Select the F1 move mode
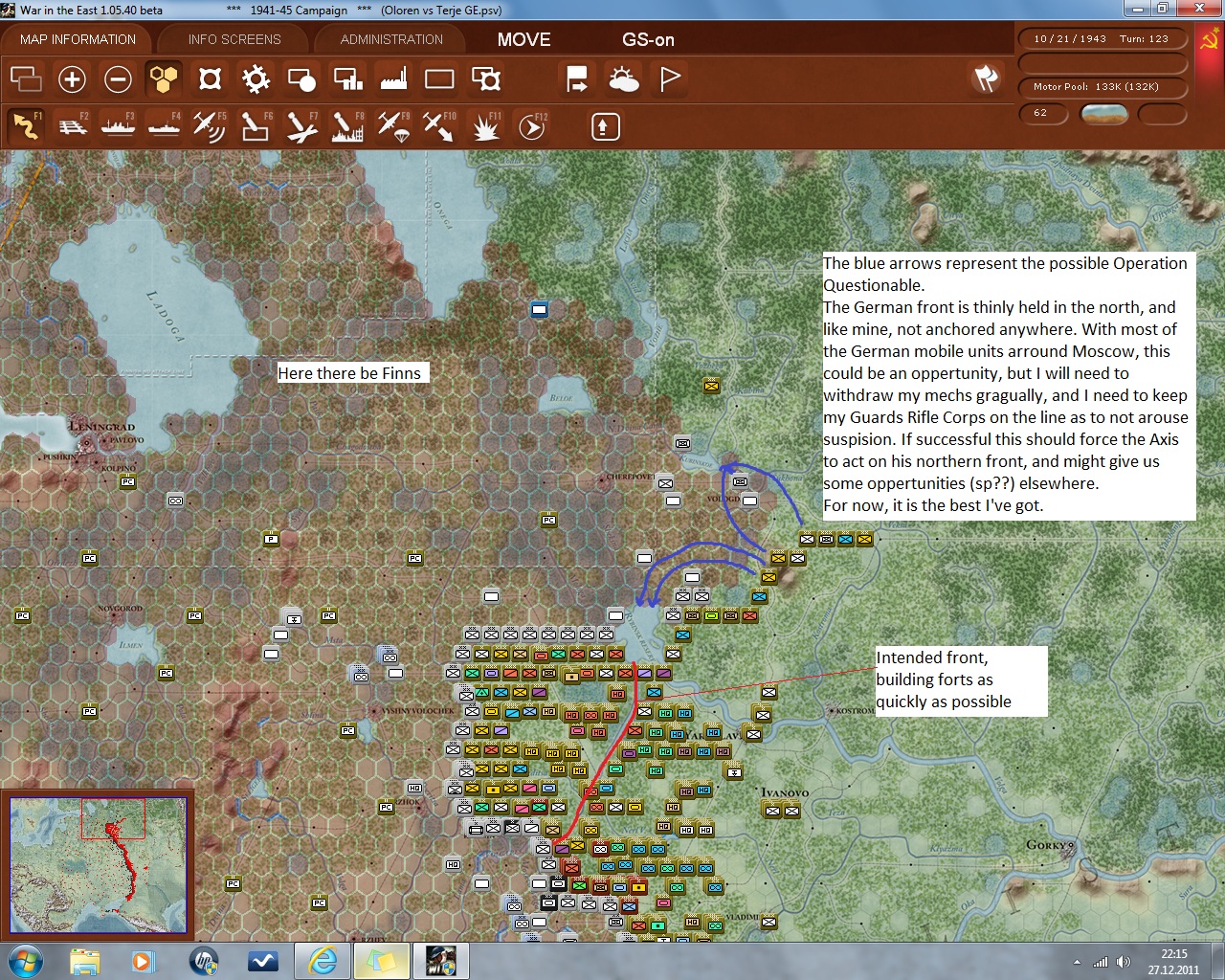The width and height of the screenshot is (1225, 980). click(26, 126)
